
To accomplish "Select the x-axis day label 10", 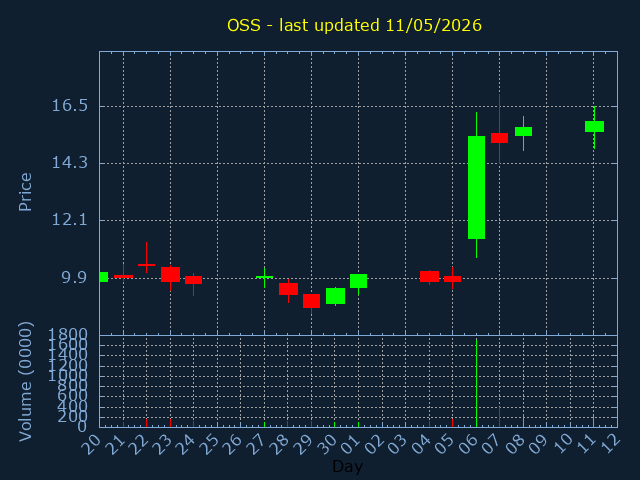I will 561,444.
